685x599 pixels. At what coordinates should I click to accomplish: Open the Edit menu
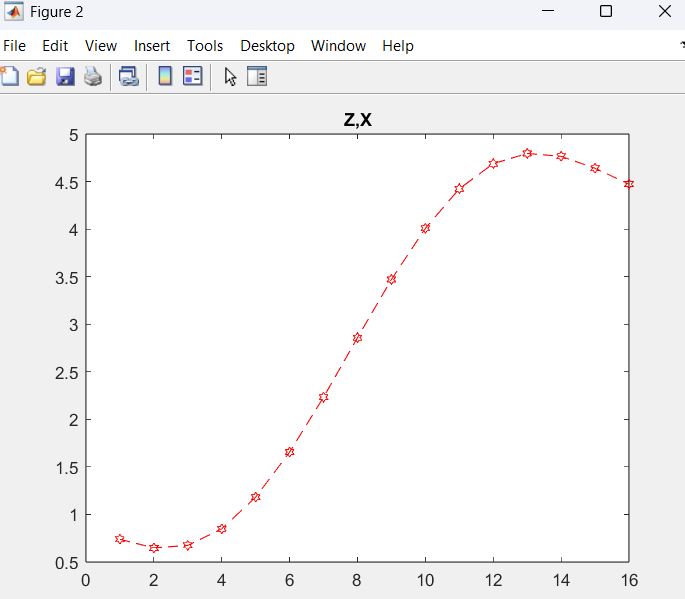tap(55, 46)
